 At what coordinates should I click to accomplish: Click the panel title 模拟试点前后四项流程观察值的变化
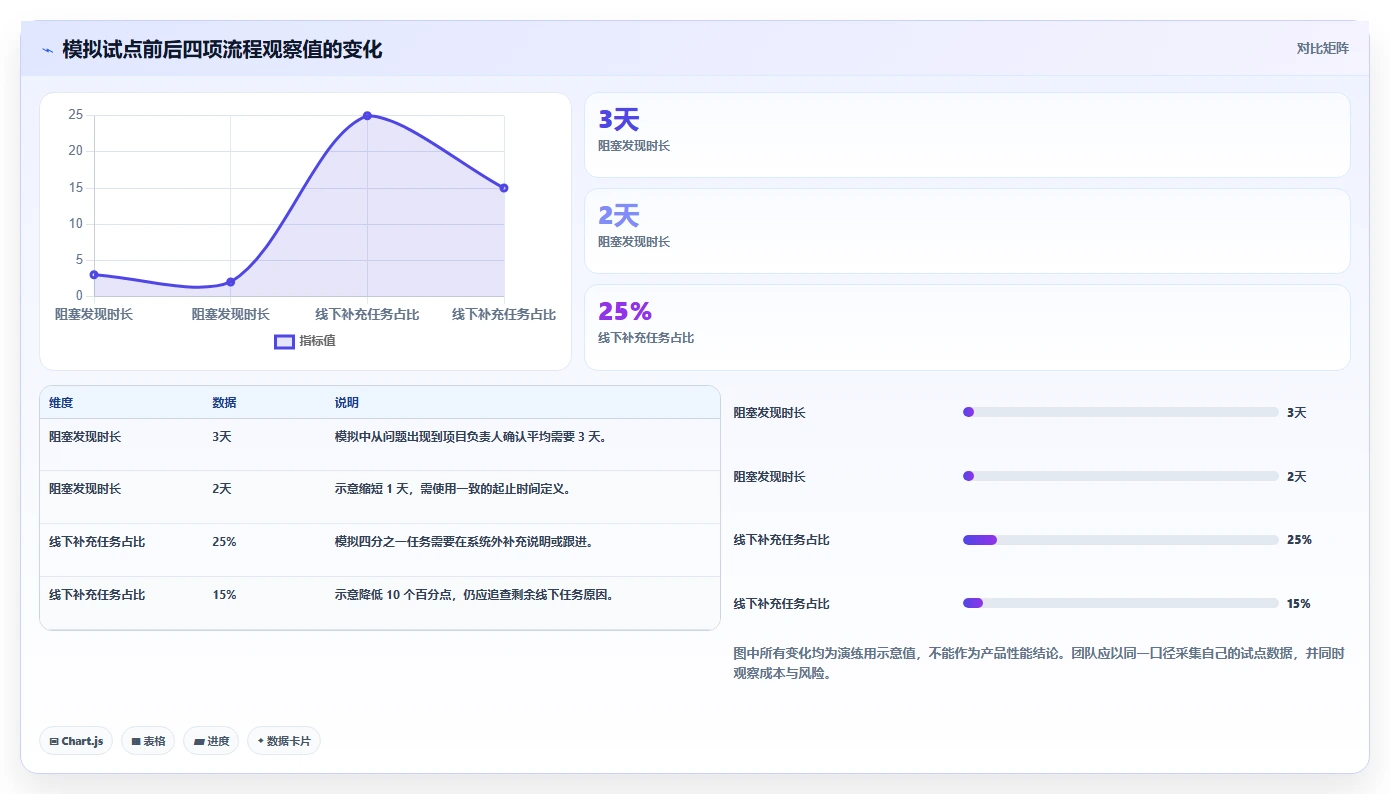click(222, 49)
